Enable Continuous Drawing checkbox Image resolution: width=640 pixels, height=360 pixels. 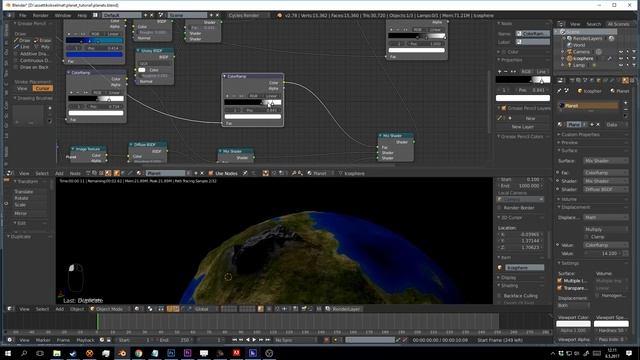coord(17,60)
